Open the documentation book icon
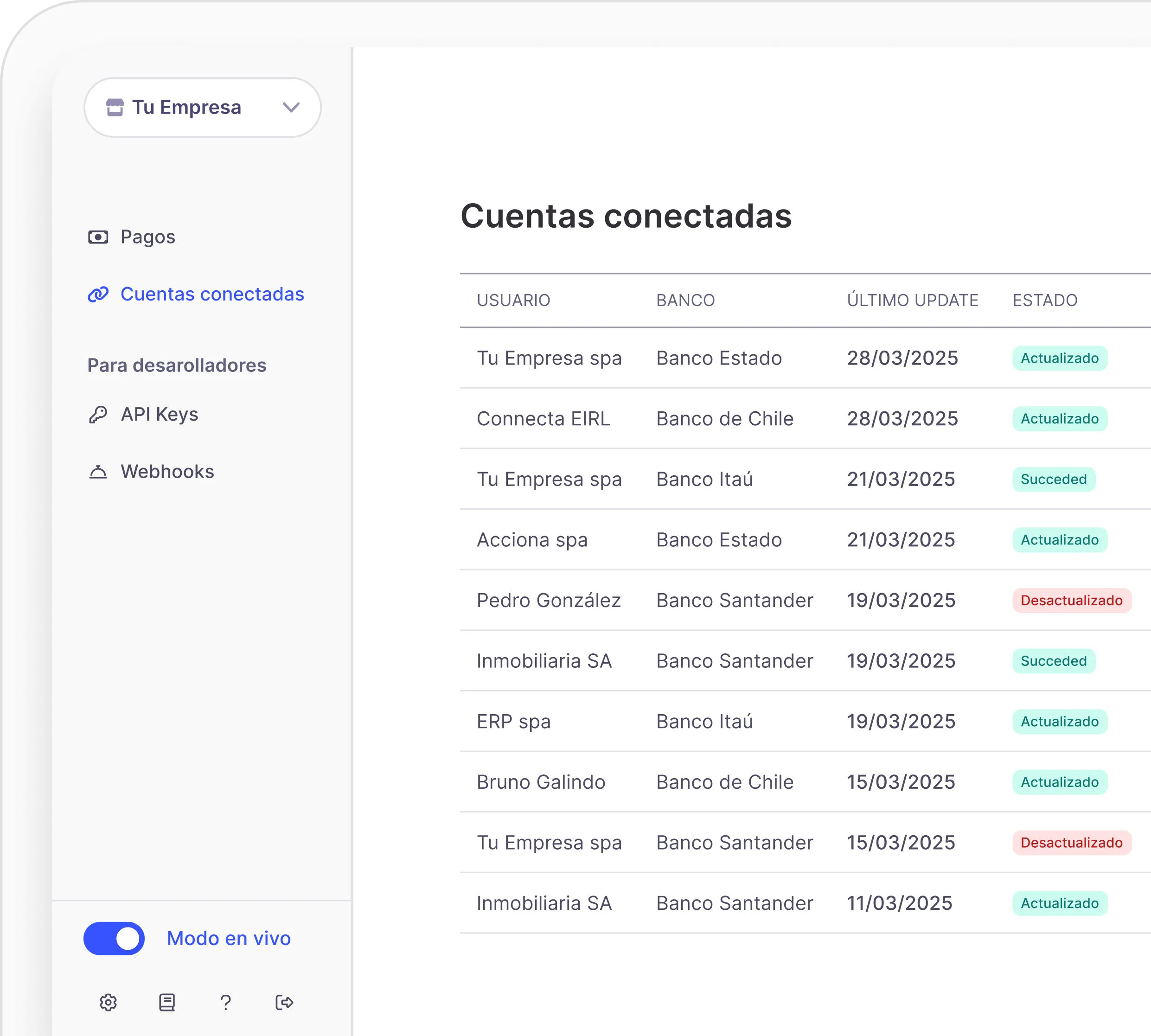This screenshot has width=1151, height=1036. pyautogui.click(x=167, y=1003)
